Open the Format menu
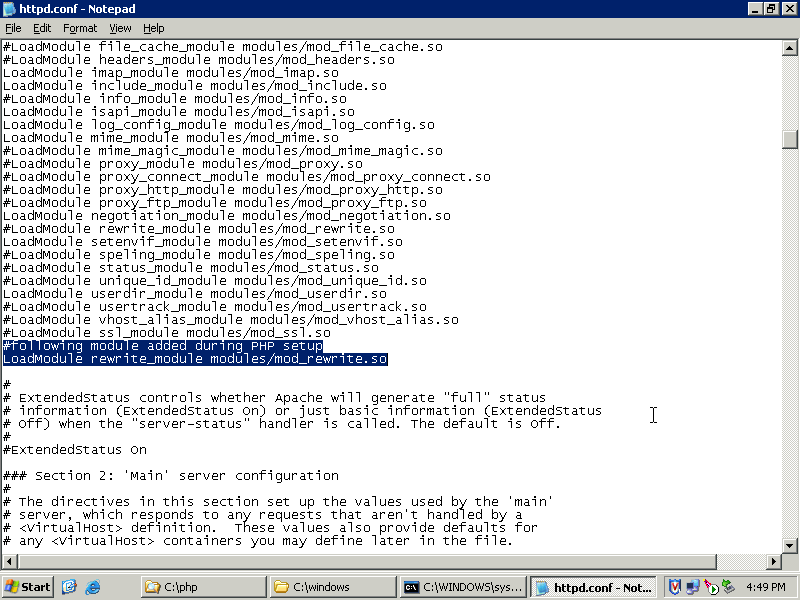Image resolution: width=800 pixels, height=600 pixels. 80,28
